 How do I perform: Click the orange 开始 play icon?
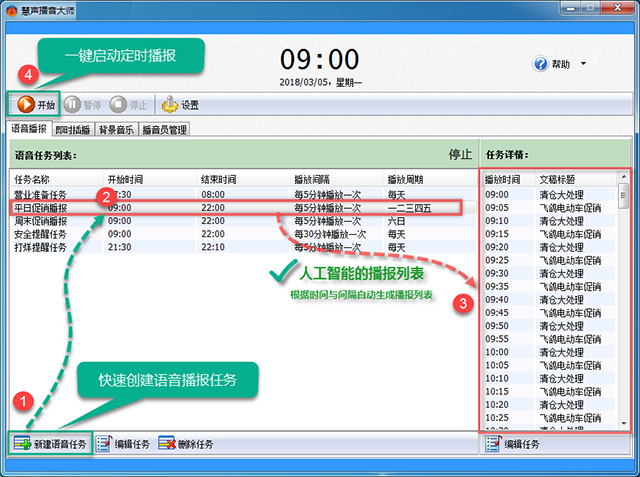coord(26,104)
